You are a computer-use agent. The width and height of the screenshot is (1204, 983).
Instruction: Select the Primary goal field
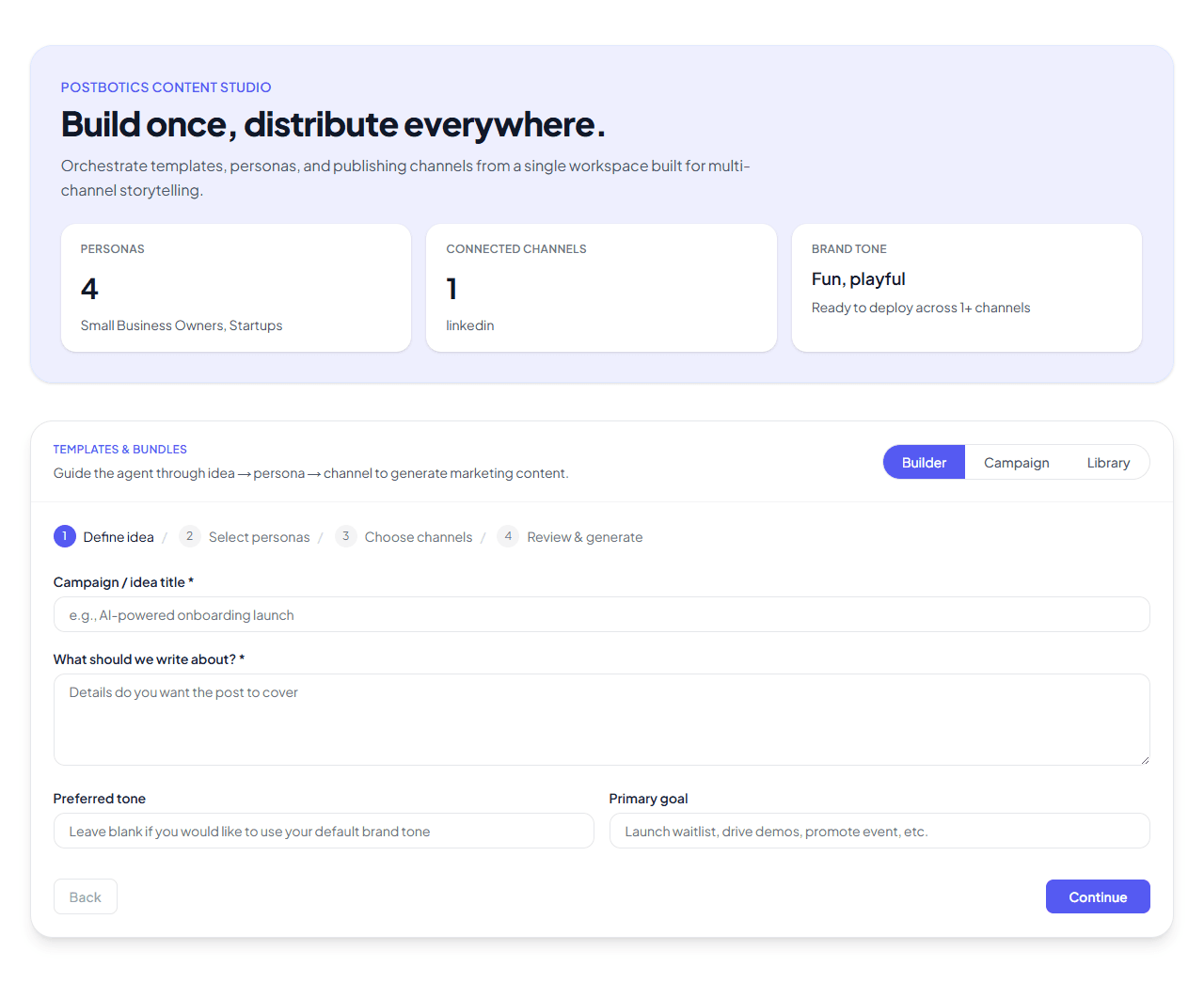(x=879, y=831)
